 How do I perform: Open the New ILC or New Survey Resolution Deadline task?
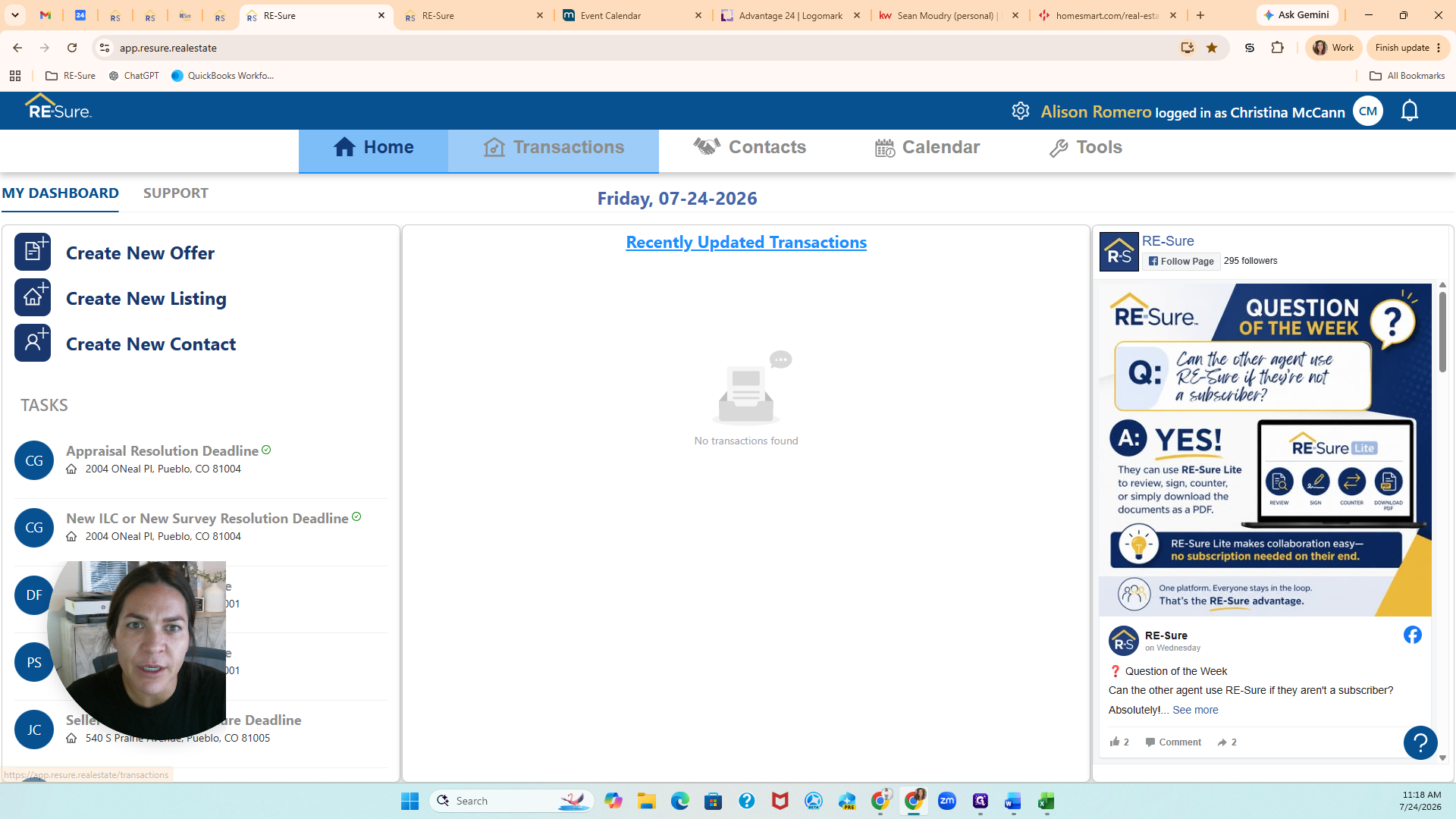tap(207, 519)
